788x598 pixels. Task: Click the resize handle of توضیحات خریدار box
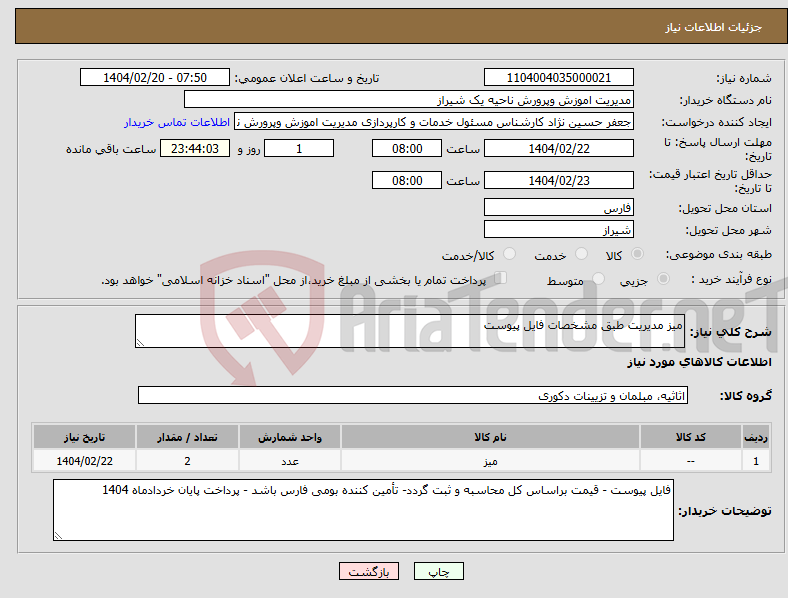tap(58, 536)
